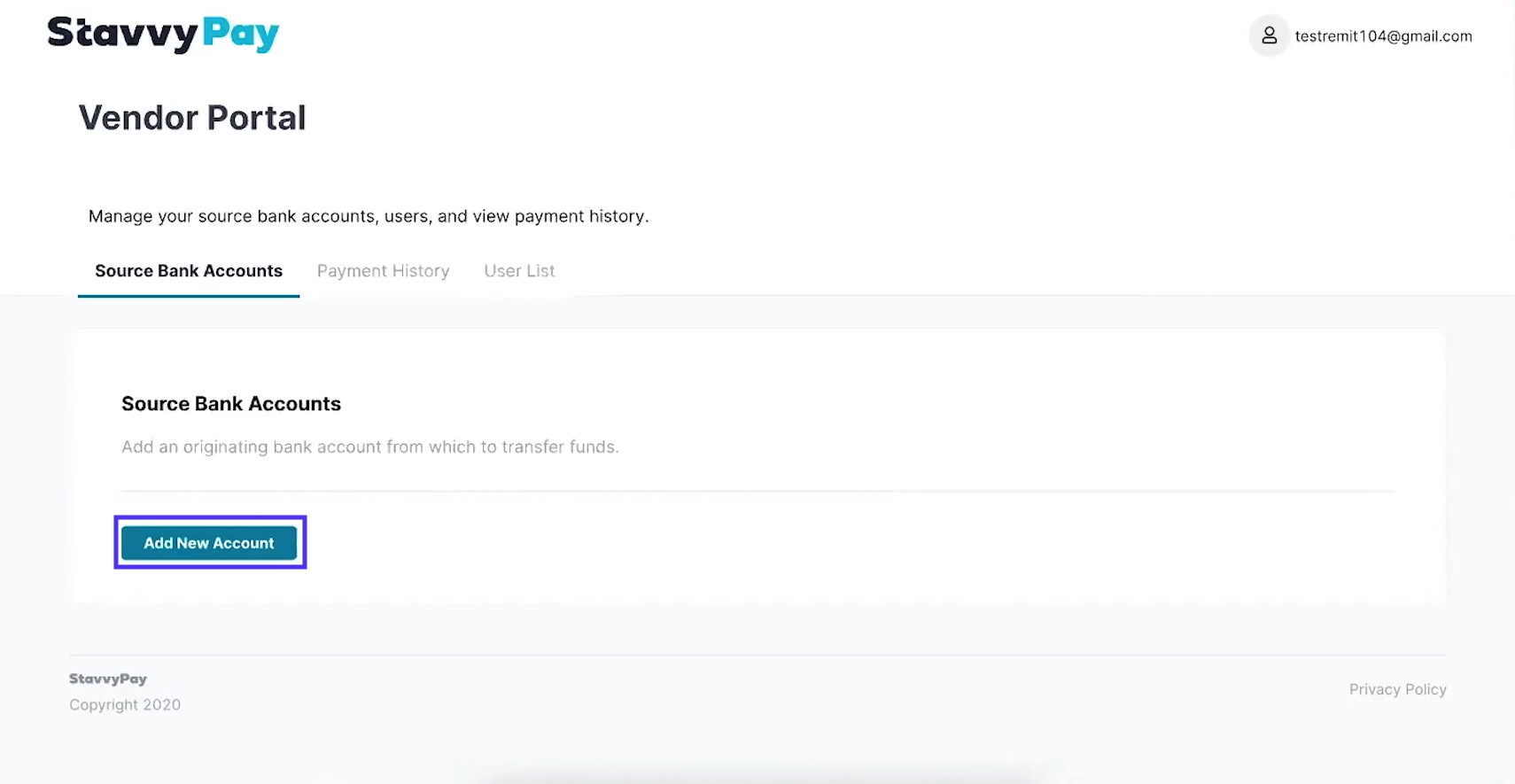
Task: Go to the User List tab
Action: [x=519, y=271]
